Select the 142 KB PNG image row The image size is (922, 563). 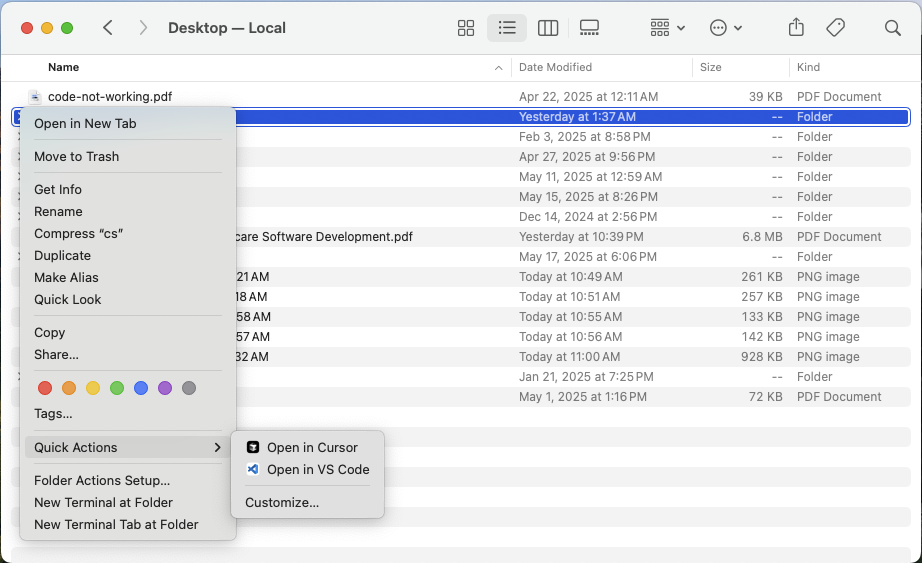pos(461,337)
